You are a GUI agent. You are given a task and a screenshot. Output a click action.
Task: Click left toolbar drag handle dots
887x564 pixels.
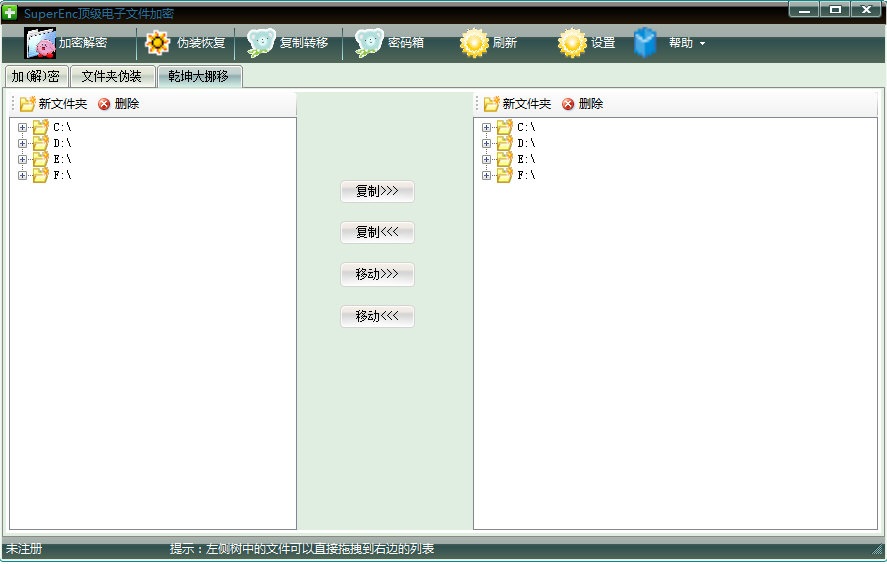coord(13,104)
